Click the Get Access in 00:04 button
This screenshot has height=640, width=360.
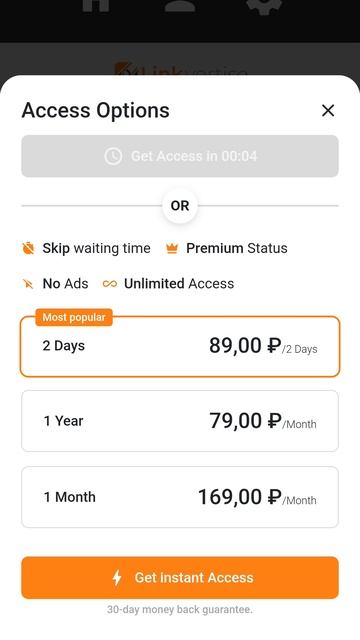(x=180, y=156)
